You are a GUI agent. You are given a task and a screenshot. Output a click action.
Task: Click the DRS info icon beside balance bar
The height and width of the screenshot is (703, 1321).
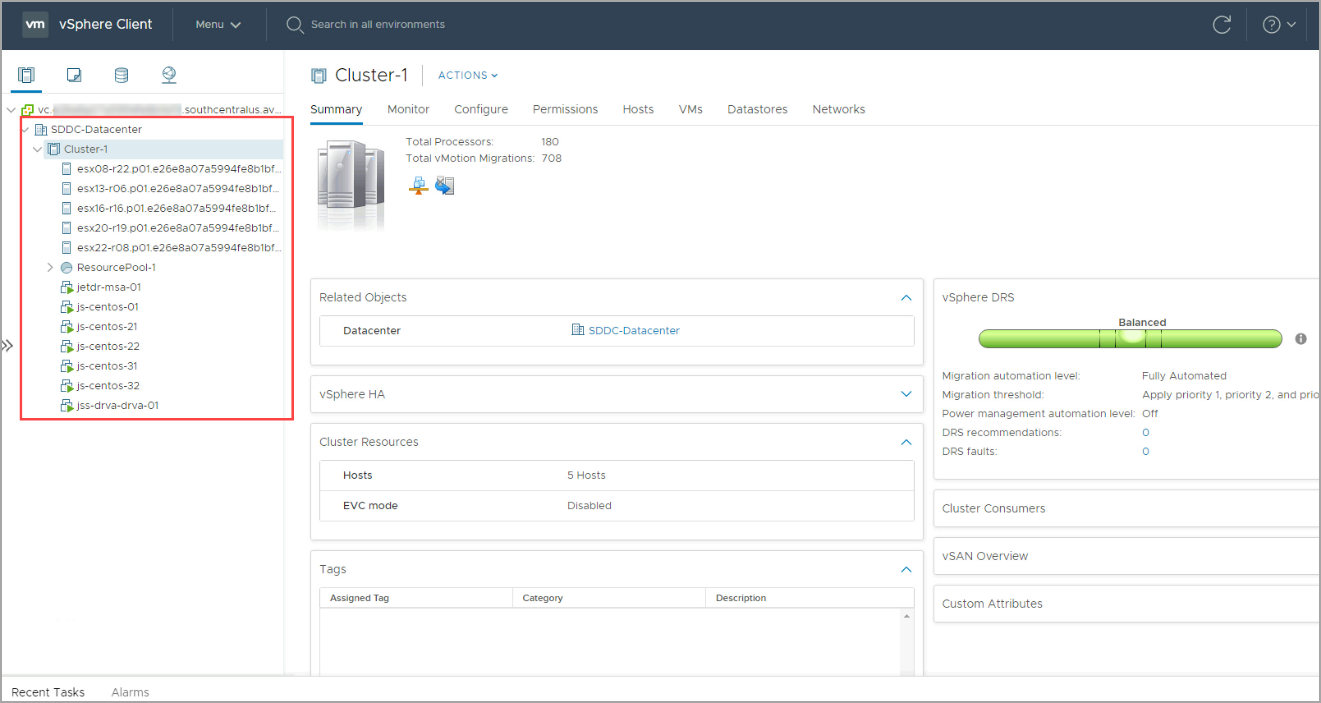coord(1300,339)
